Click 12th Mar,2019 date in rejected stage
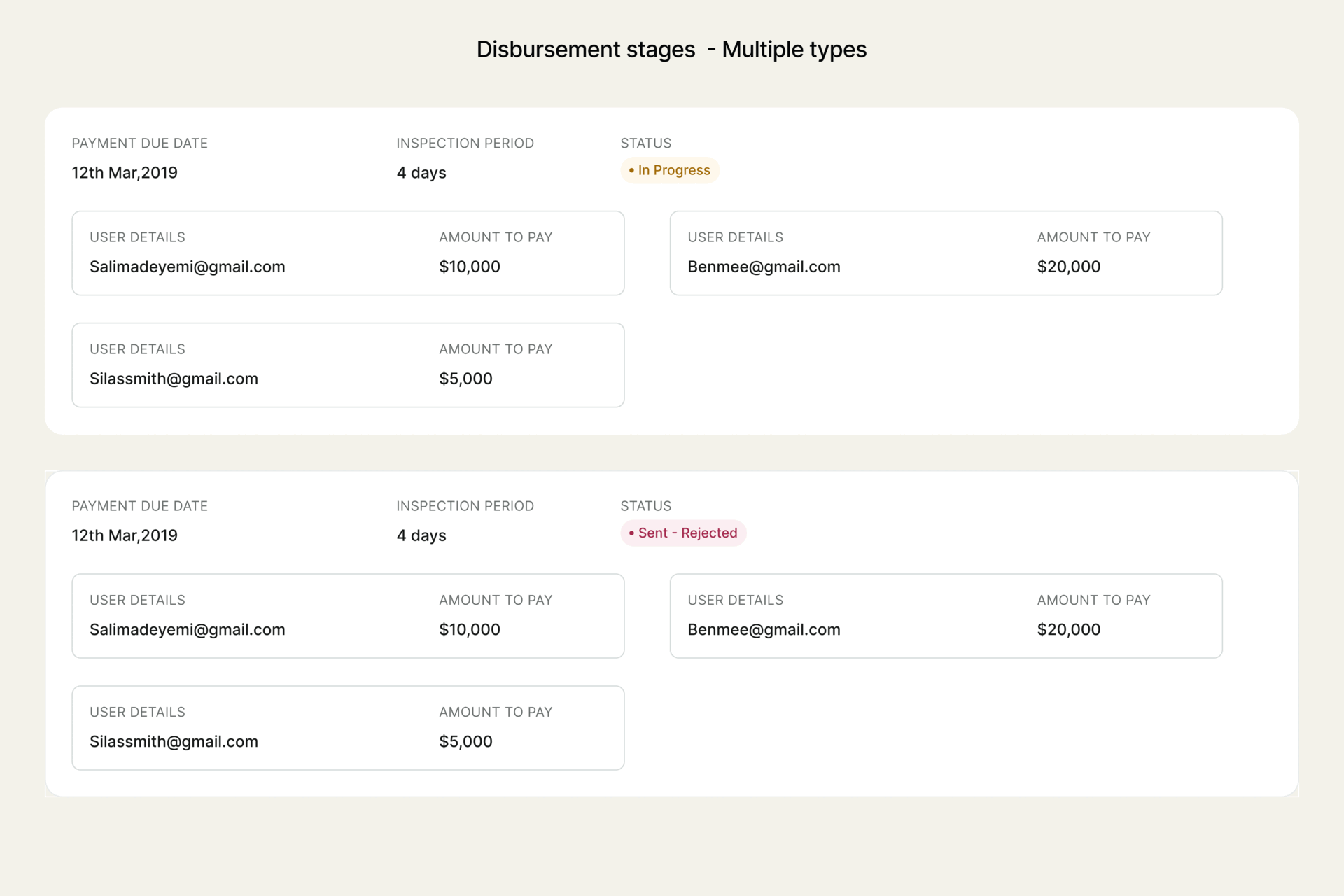 125,535
